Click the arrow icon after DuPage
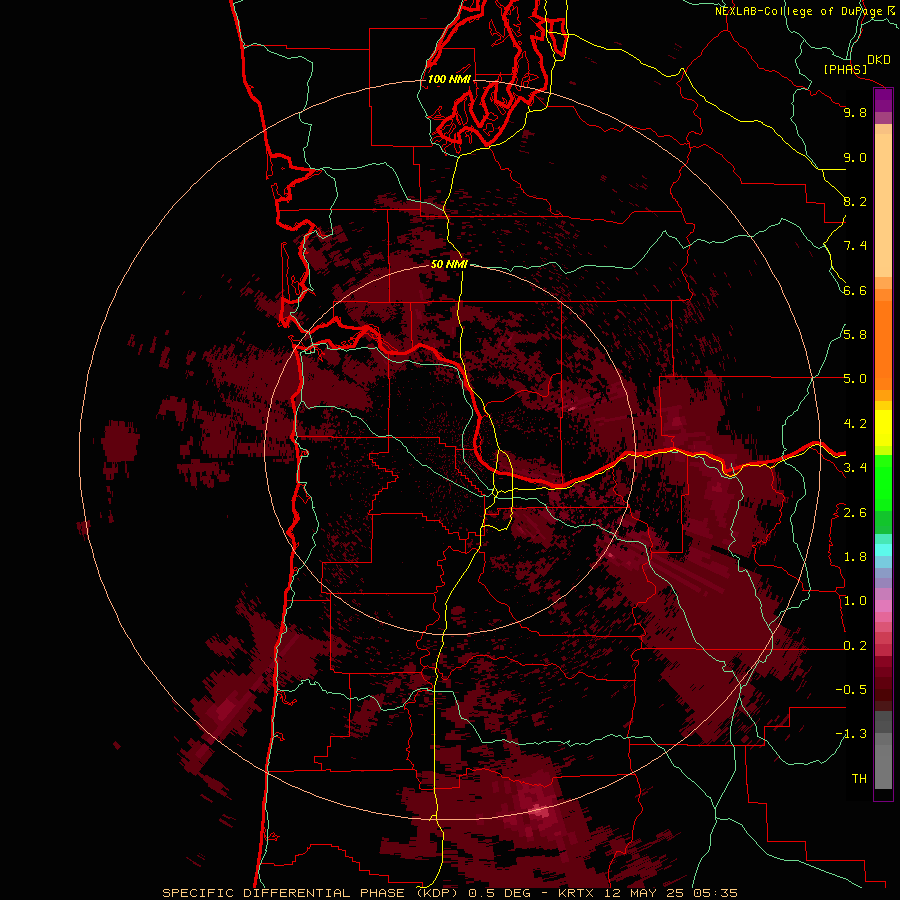The height and width of the screenshot is (900, 900). coord(891,10)
